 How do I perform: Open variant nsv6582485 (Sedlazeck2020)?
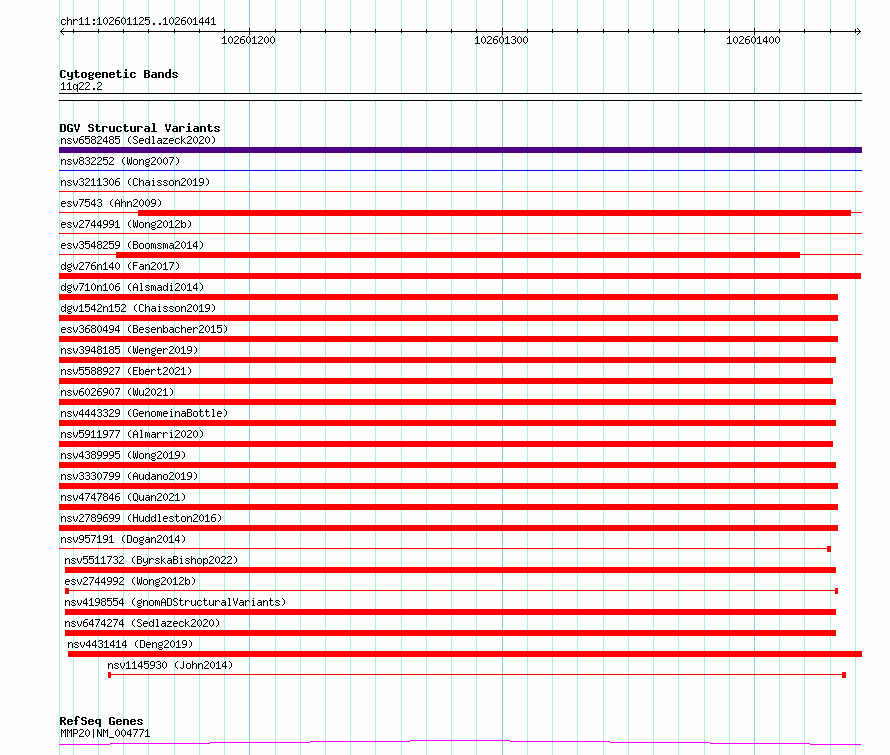tap(138, 140)
